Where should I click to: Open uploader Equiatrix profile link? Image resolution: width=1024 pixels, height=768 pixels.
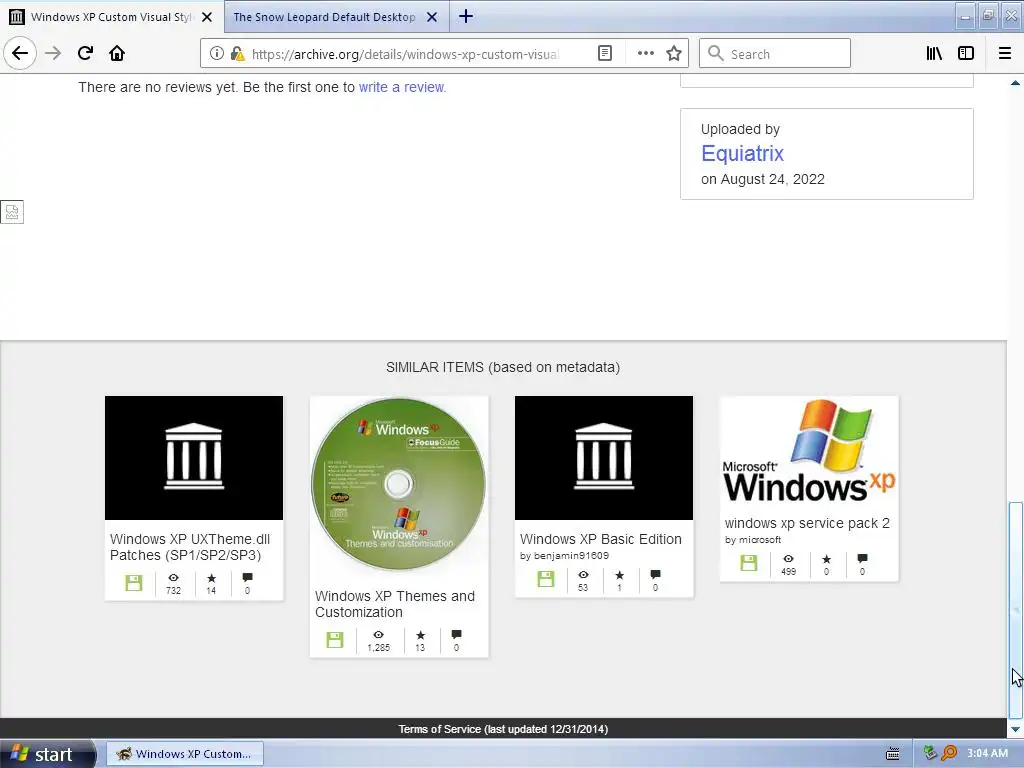coord(742,153)
